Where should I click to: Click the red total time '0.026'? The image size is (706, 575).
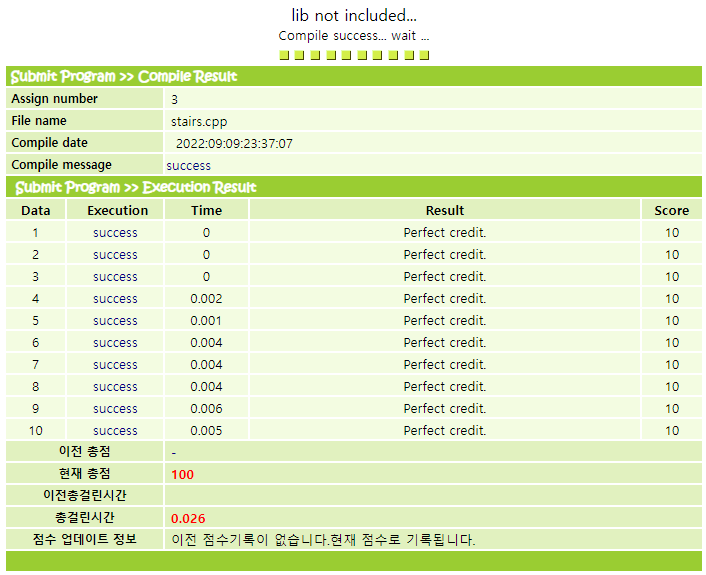point(188,519)
